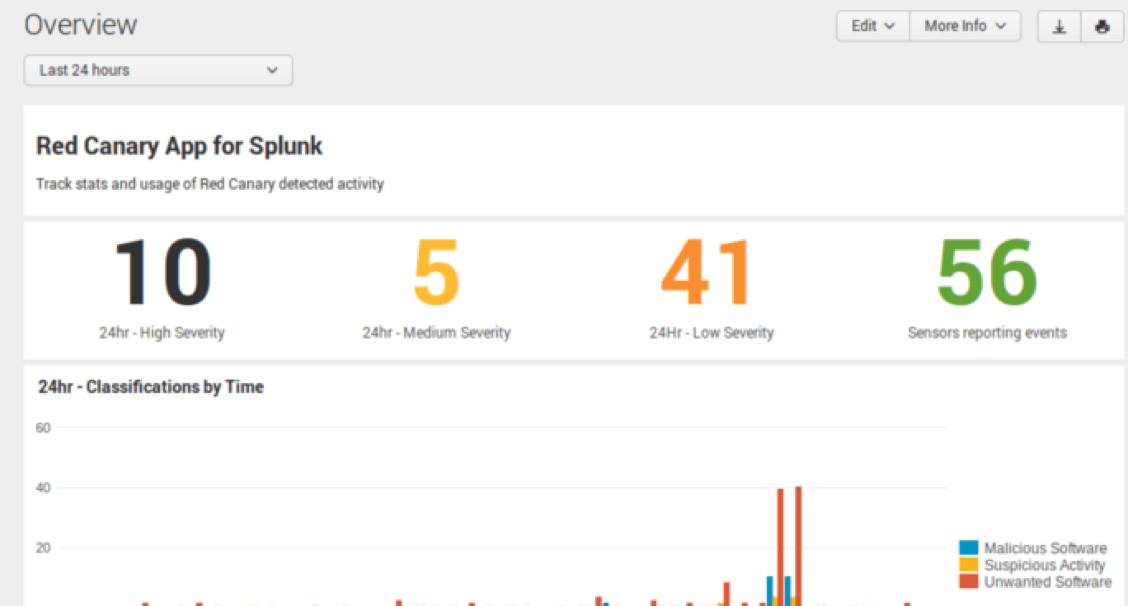Open the Last 24 hours time picker
1128x606 pixels.
coord(158,70)
